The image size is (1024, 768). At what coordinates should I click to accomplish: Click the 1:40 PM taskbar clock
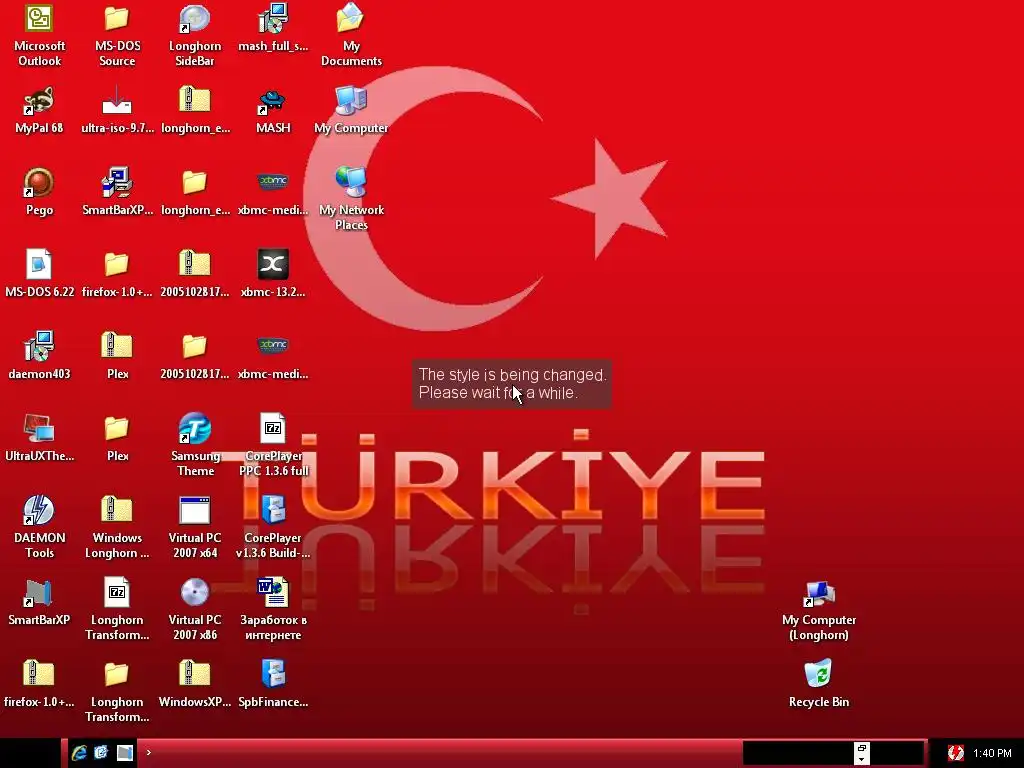click(992, 753)
